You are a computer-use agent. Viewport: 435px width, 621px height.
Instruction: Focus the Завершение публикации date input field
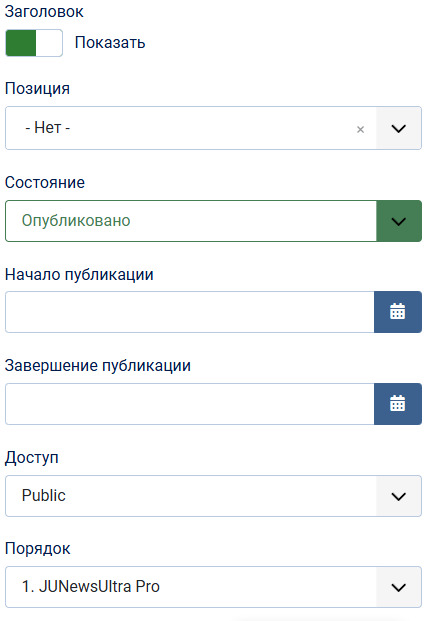point(190,404)
